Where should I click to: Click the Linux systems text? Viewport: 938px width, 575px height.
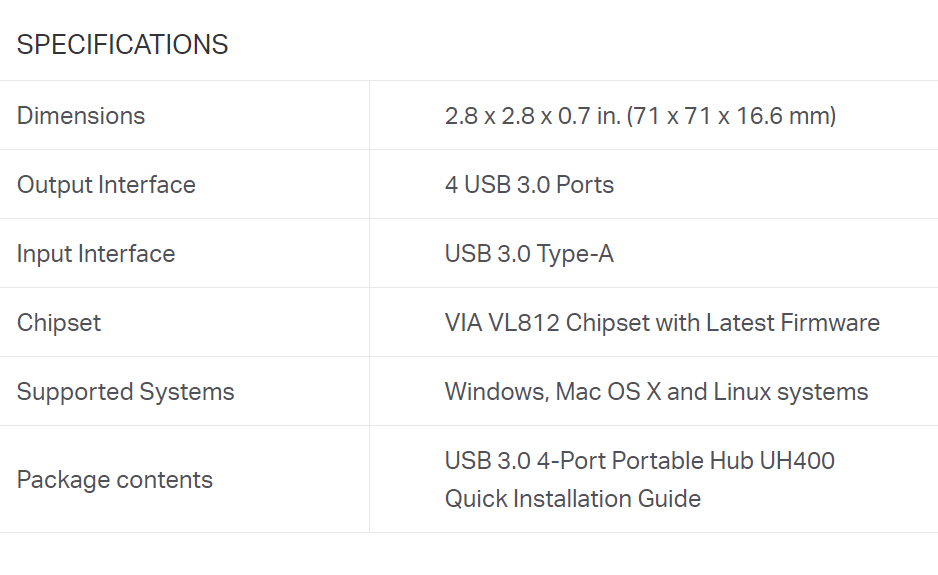click(791, 392)
